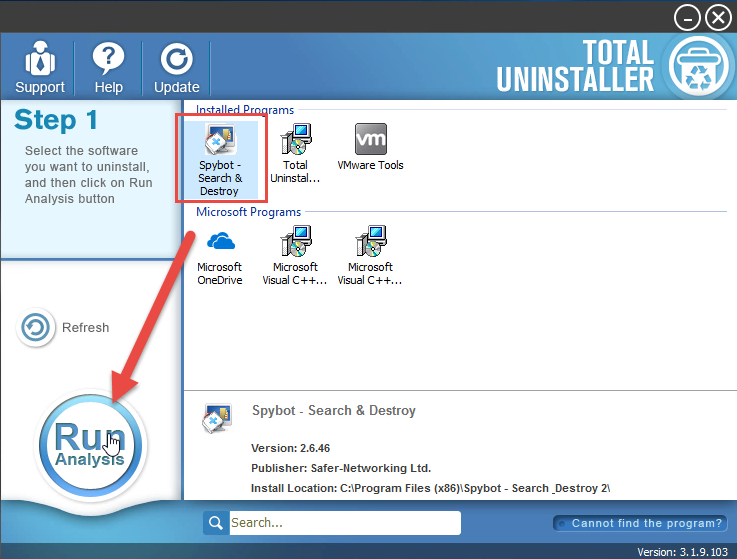737x559 pixels.
Task: Click the Install Location path text
Action: (x=430, y=488)
